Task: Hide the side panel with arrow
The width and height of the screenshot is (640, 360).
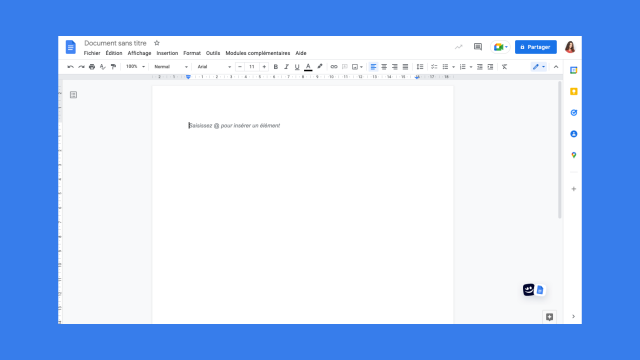Action: [x=573, y=316]
